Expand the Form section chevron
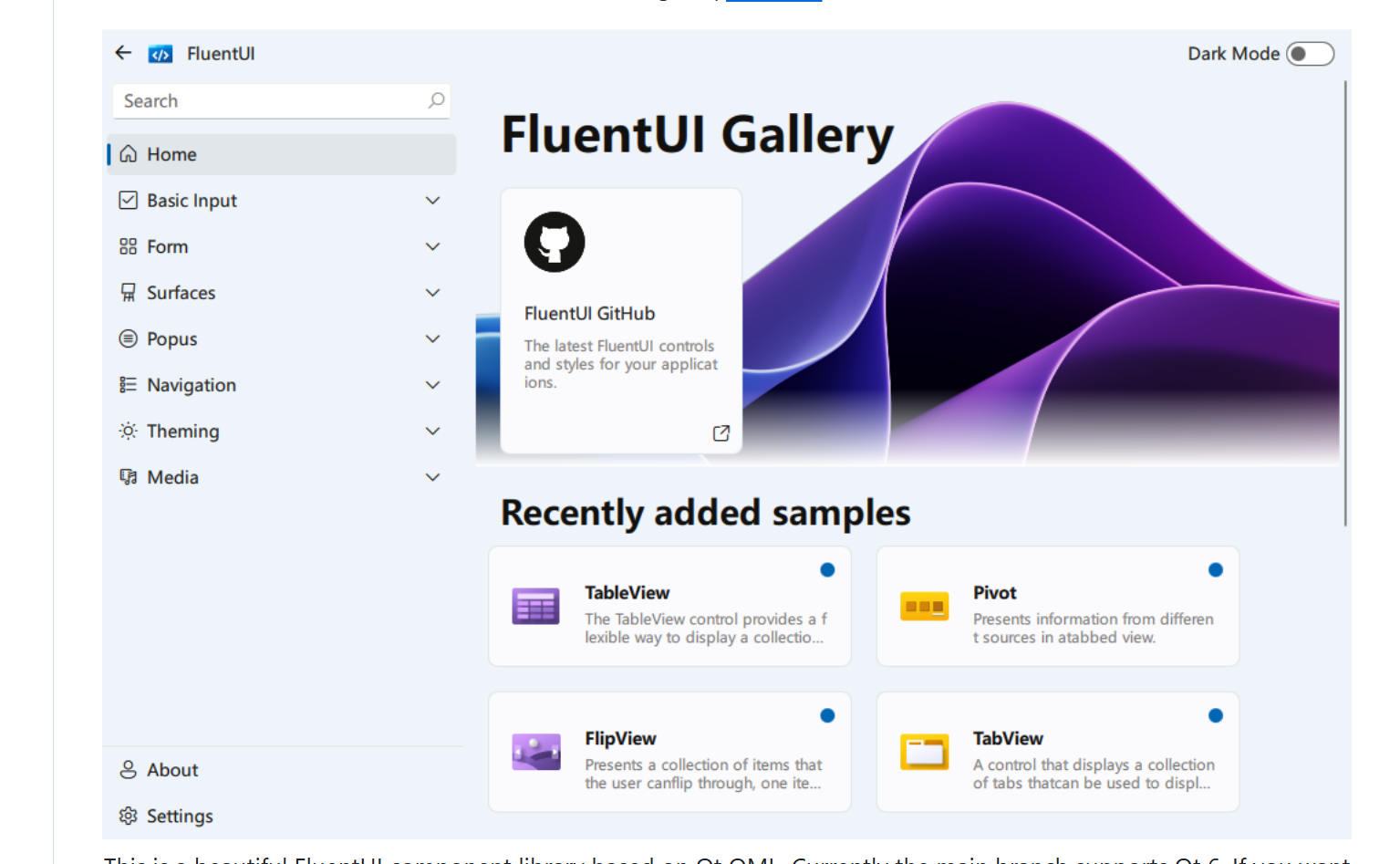1400x864 pixels. pos(433,246)
